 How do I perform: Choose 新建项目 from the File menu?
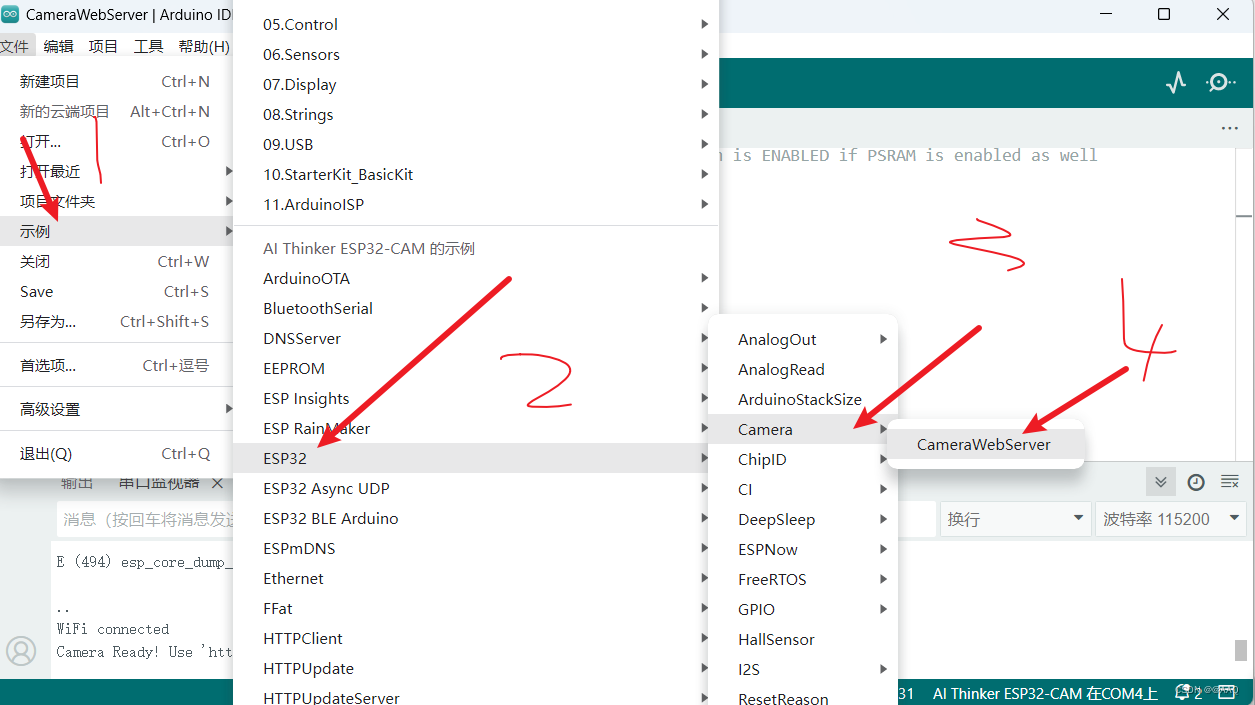coord(116,81)
